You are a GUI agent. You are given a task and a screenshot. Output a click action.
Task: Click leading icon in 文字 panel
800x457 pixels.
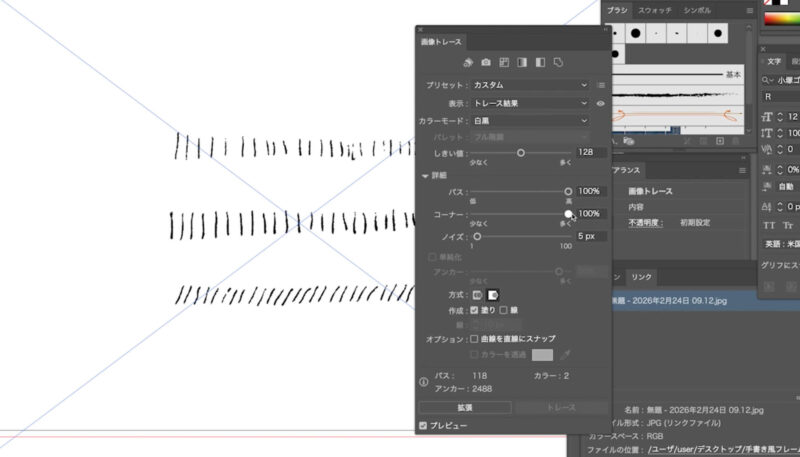click(x=767, y=133)
